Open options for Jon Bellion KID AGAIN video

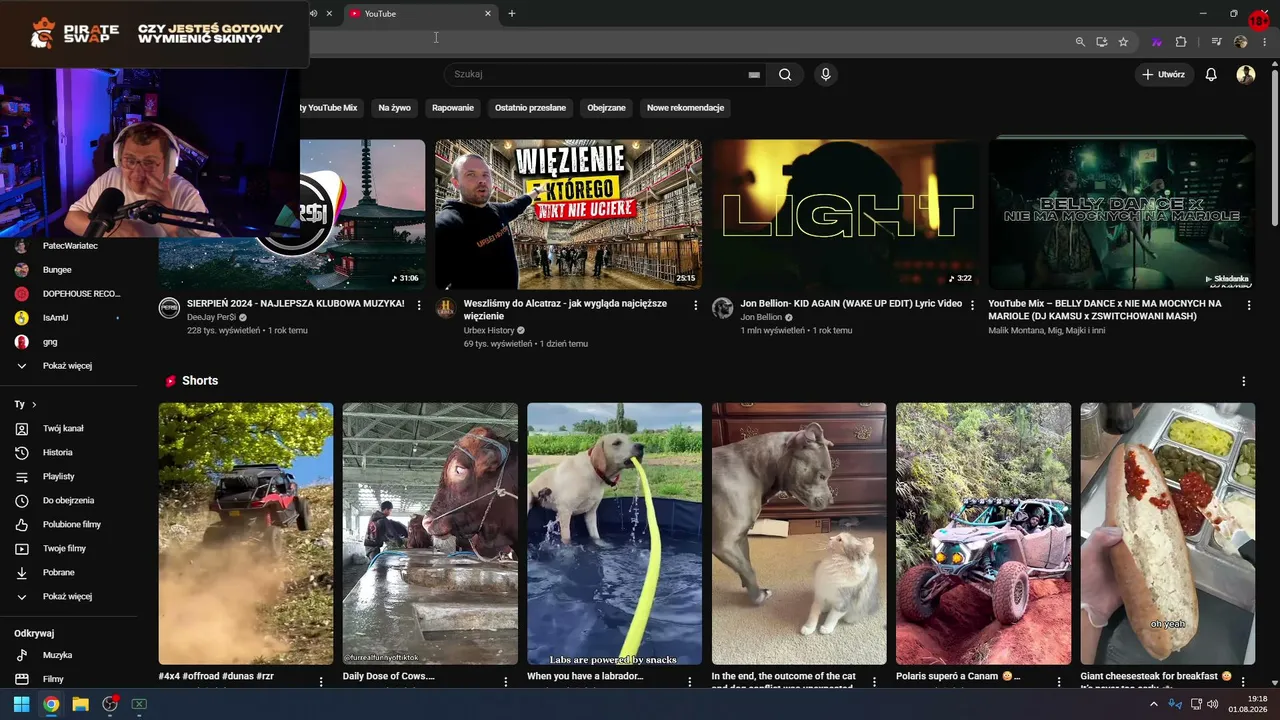pos(972,305)
